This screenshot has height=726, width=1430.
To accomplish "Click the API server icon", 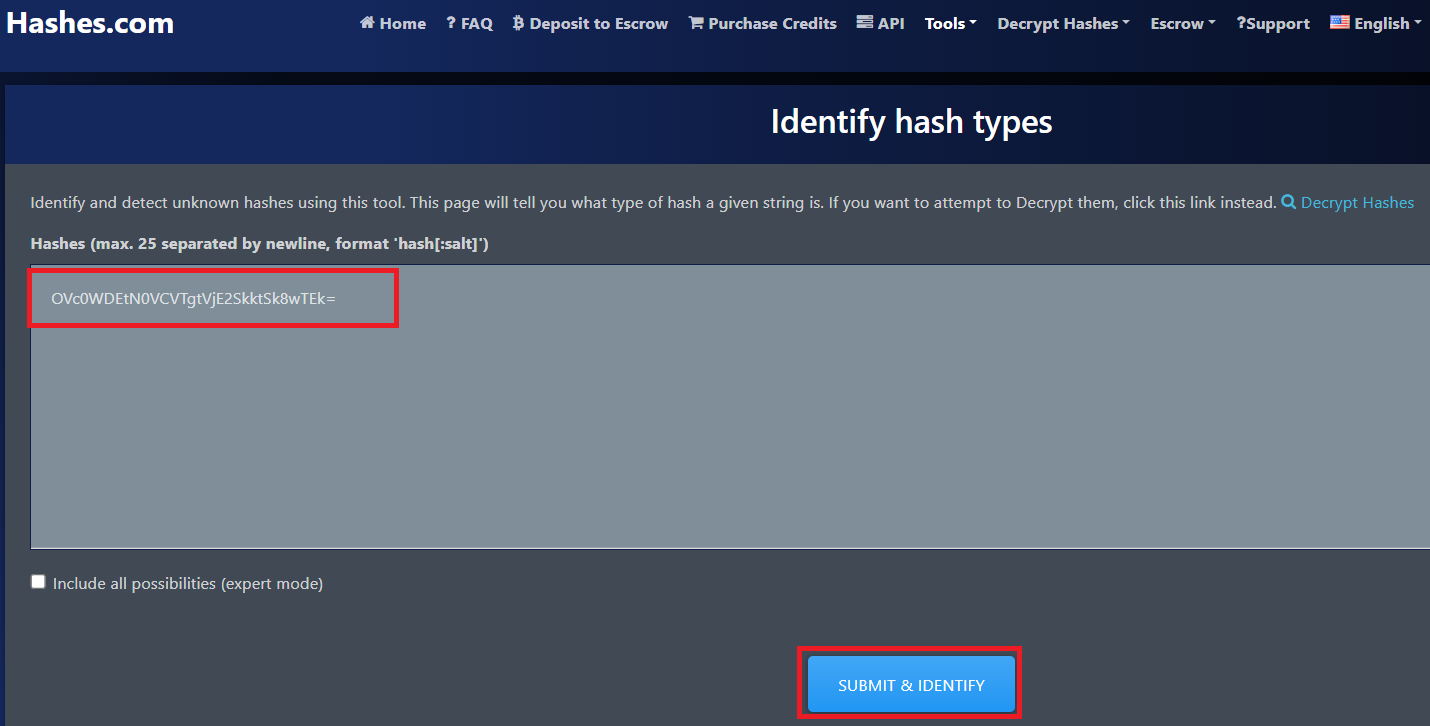I will pyautogui.click(x=865, y=23).
